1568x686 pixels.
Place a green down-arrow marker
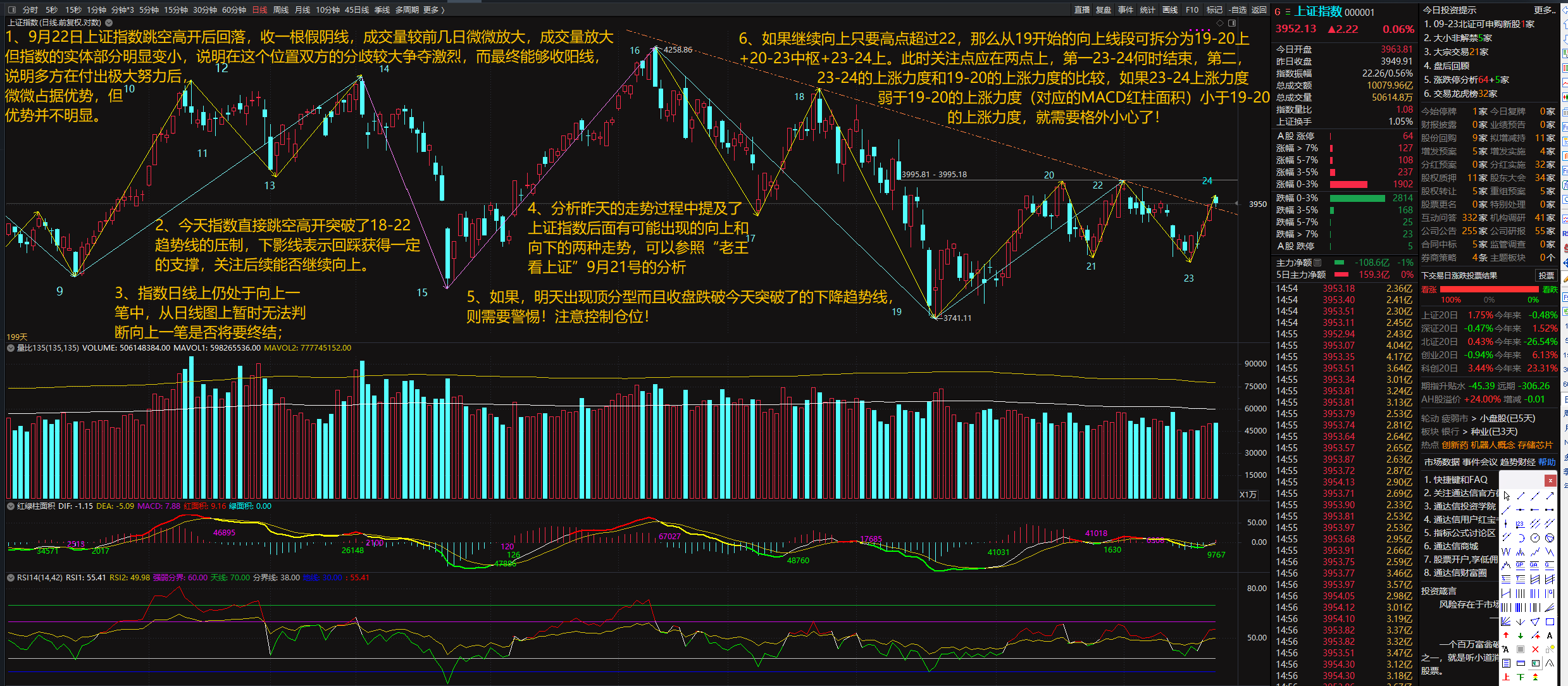1521,635
